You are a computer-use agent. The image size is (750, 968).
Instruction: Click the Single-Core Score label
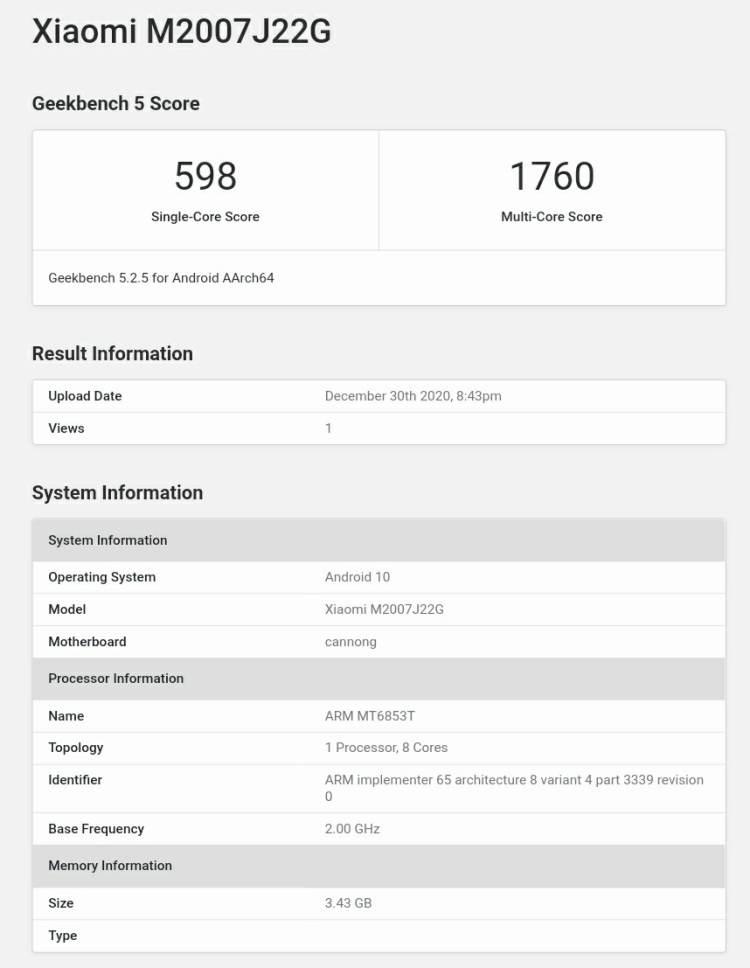click(x=206, y=217)
